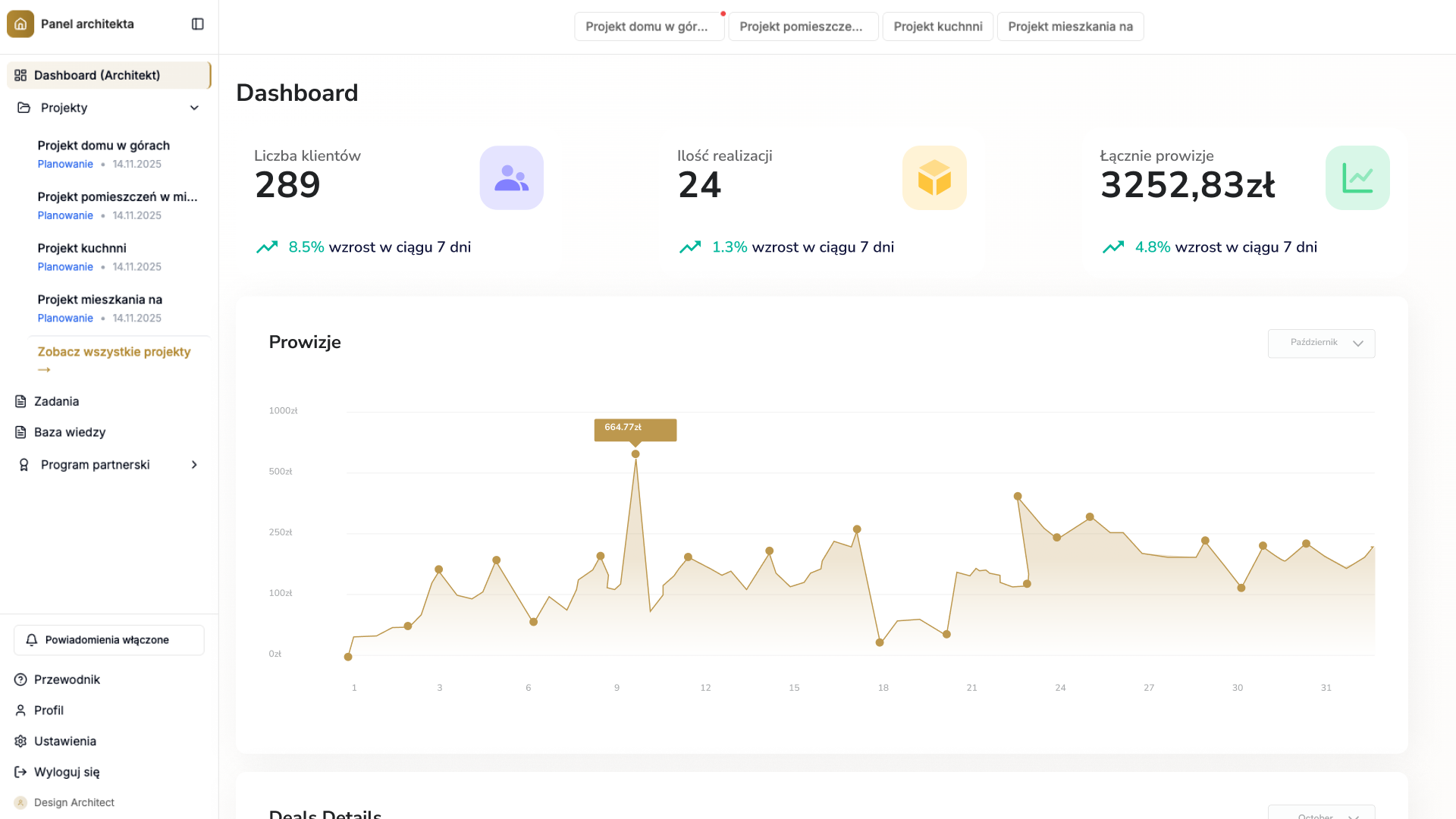Collapse the Projekty section chevron
The height and width of the screenshot is (819, 1456).
click(x=194, y=108)
